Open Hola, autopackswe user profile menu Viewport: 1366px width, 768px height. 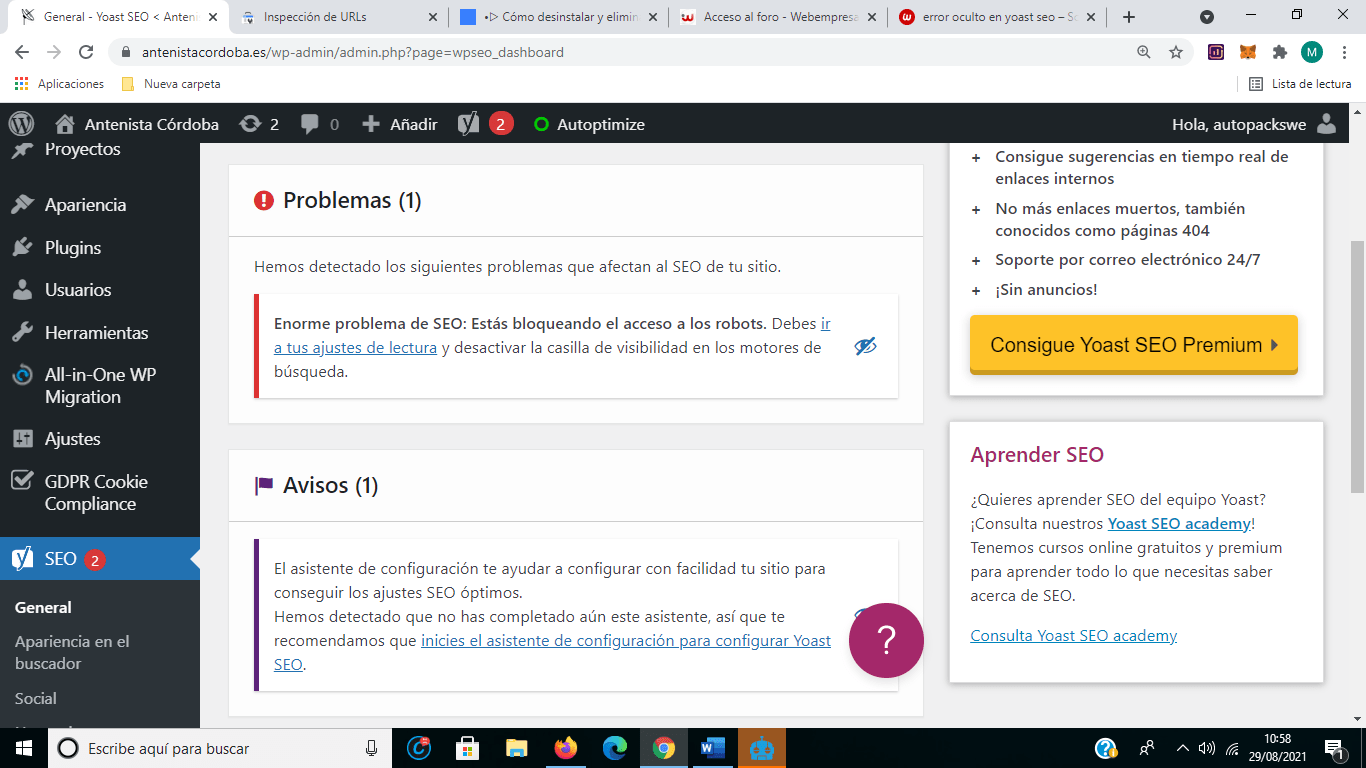(x=1254, y=124)
